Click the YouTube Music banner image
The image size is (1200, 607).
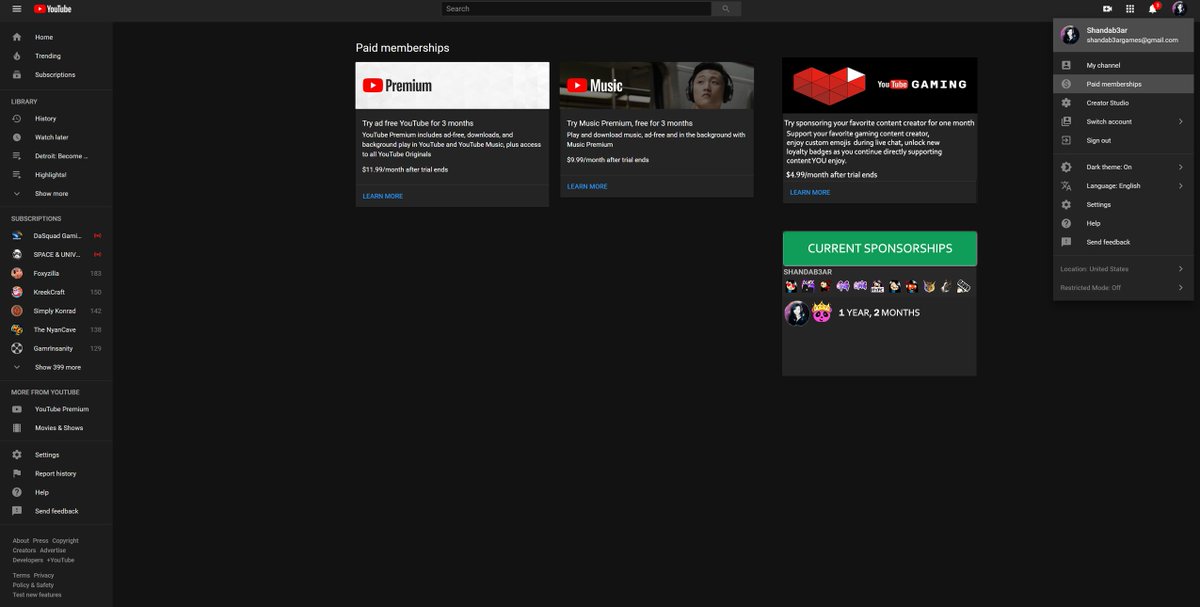656,86
